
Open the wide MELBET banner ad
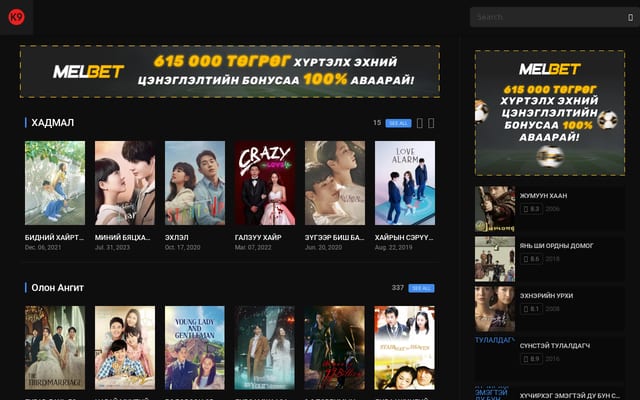click(230, 71)
